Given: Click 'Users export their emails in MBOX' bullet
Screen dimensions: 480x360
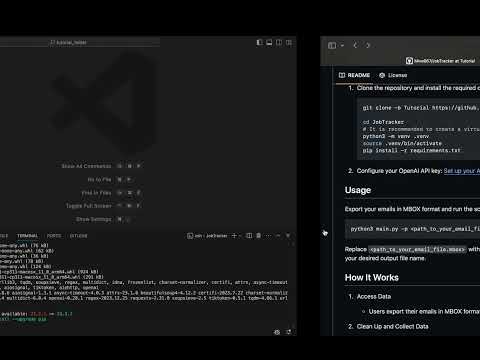Looking at the screenshot, I should click(424, 311).
